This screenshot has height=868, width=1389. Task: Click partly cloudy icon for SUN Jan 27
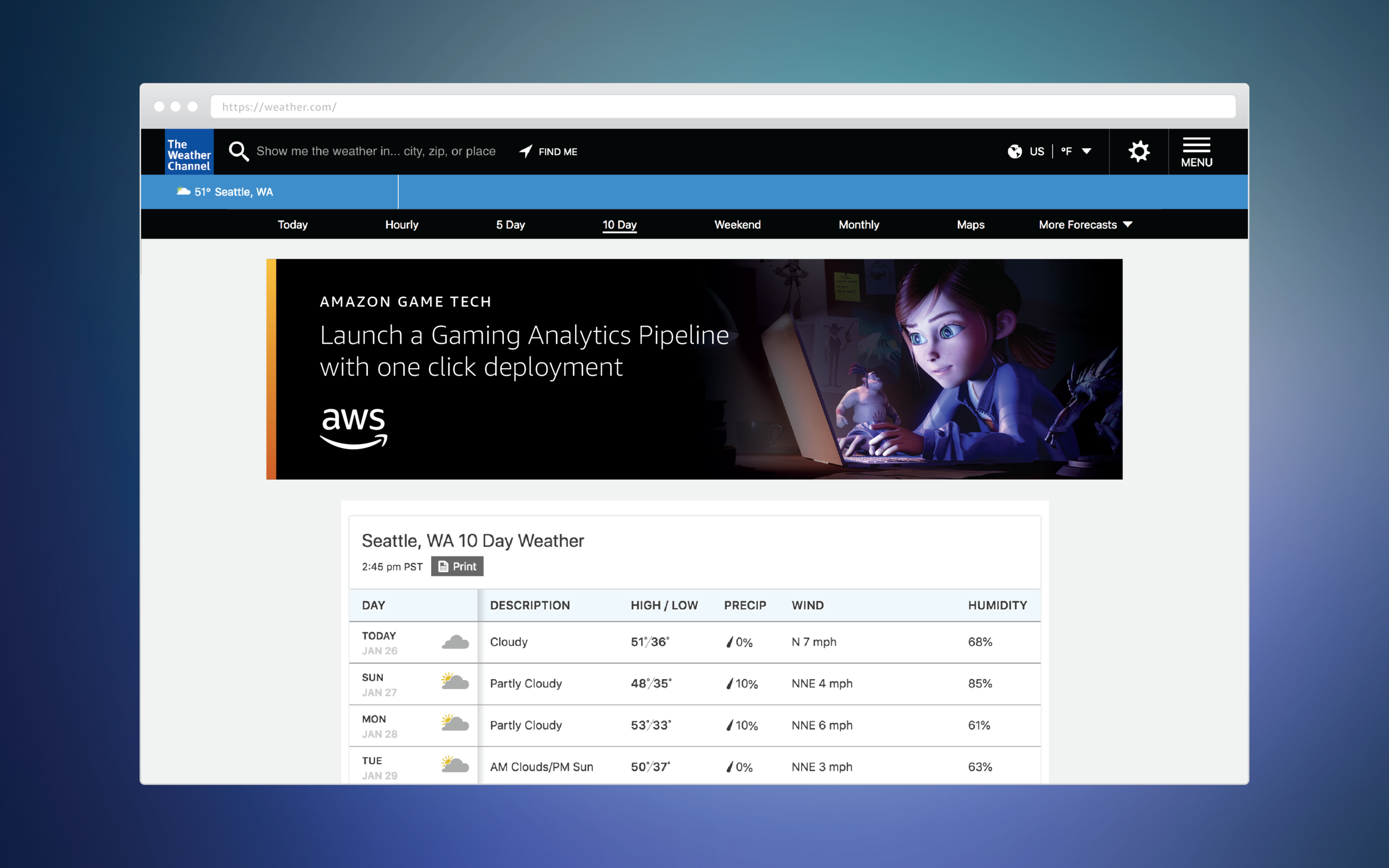tap(455, 683)
